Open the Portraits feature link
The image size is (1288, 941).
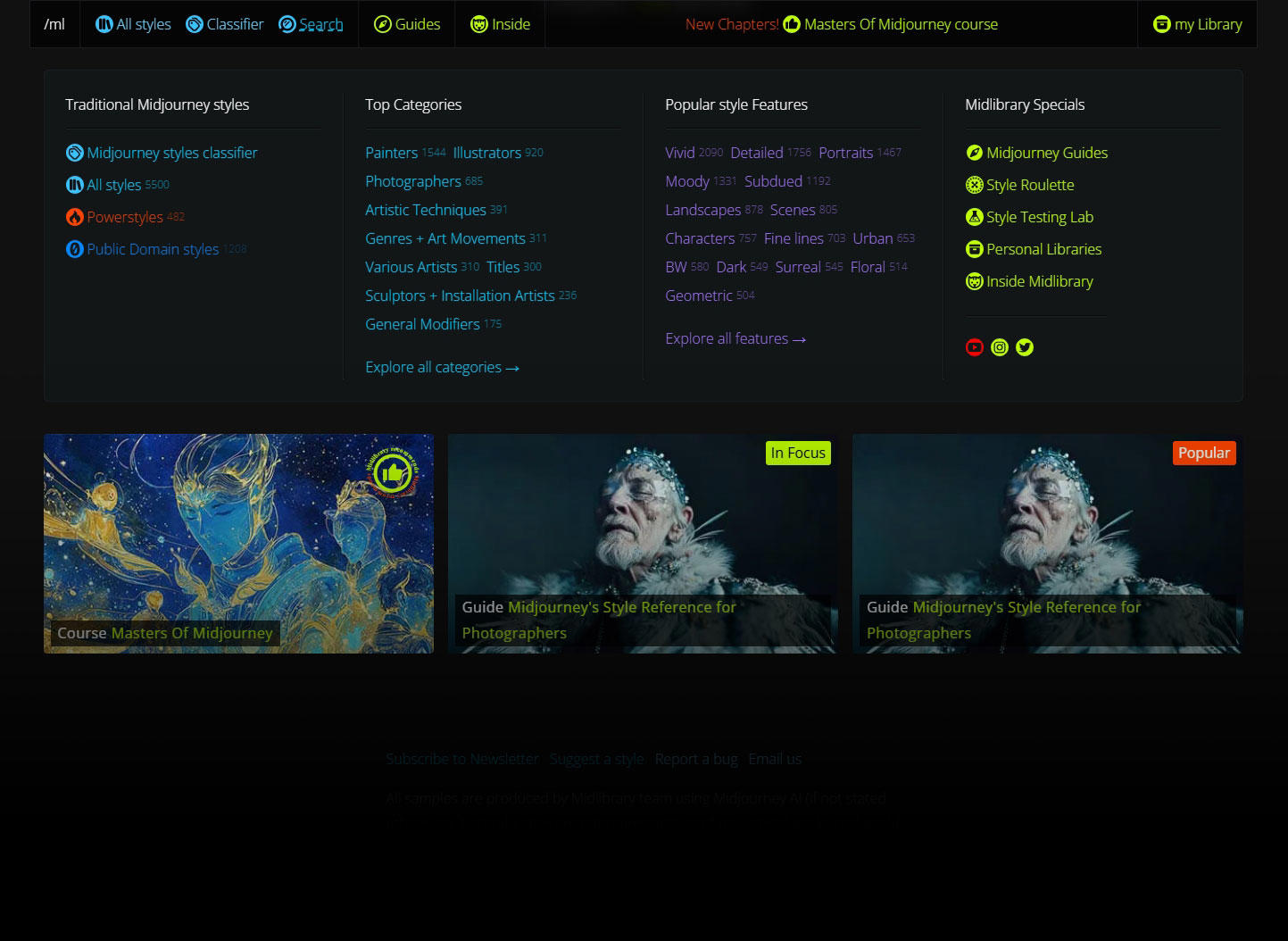coord(846,153)
